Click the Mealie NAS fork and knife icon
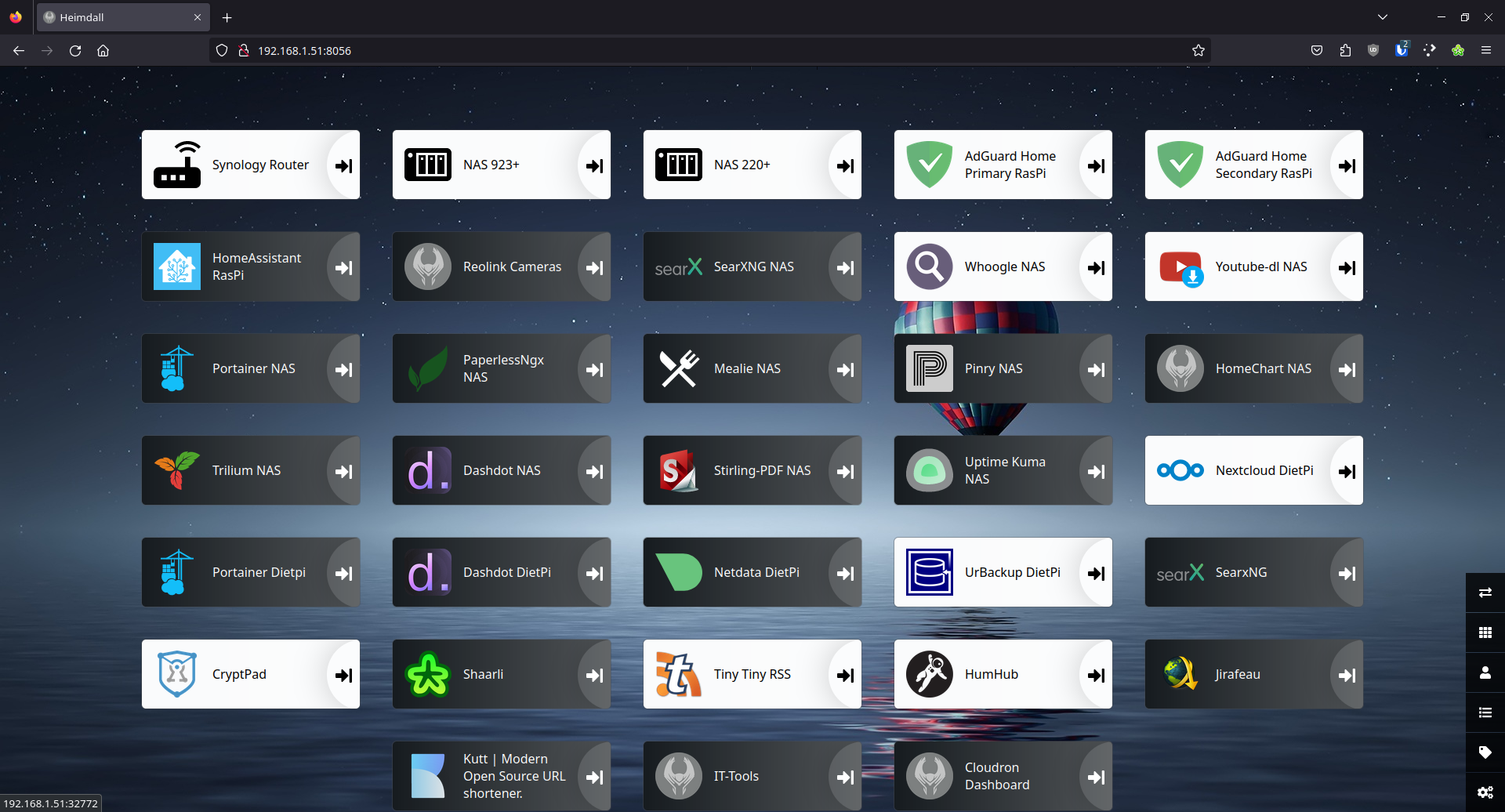Screen dimensions: 1505x812 click(679, 368)
